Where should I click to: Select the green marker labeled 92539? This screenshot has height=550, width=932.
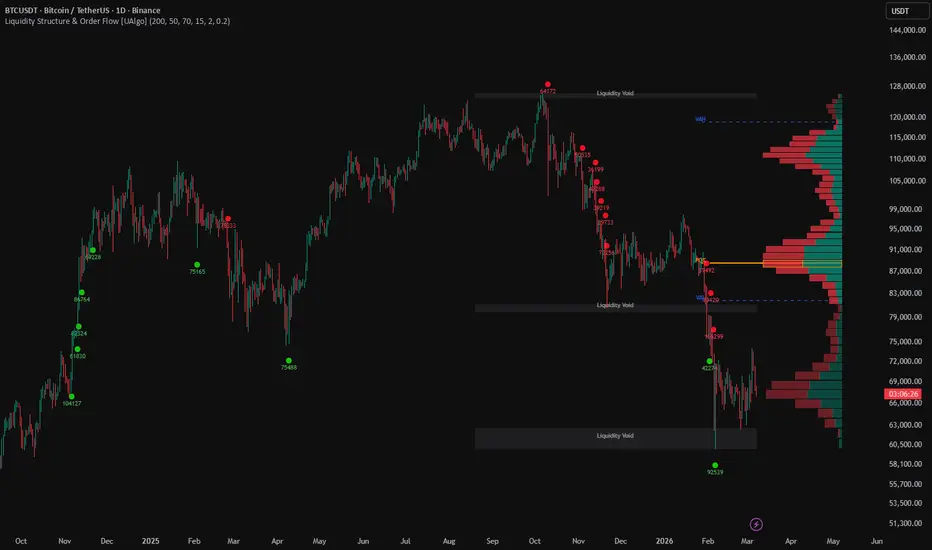click(715, 466)
